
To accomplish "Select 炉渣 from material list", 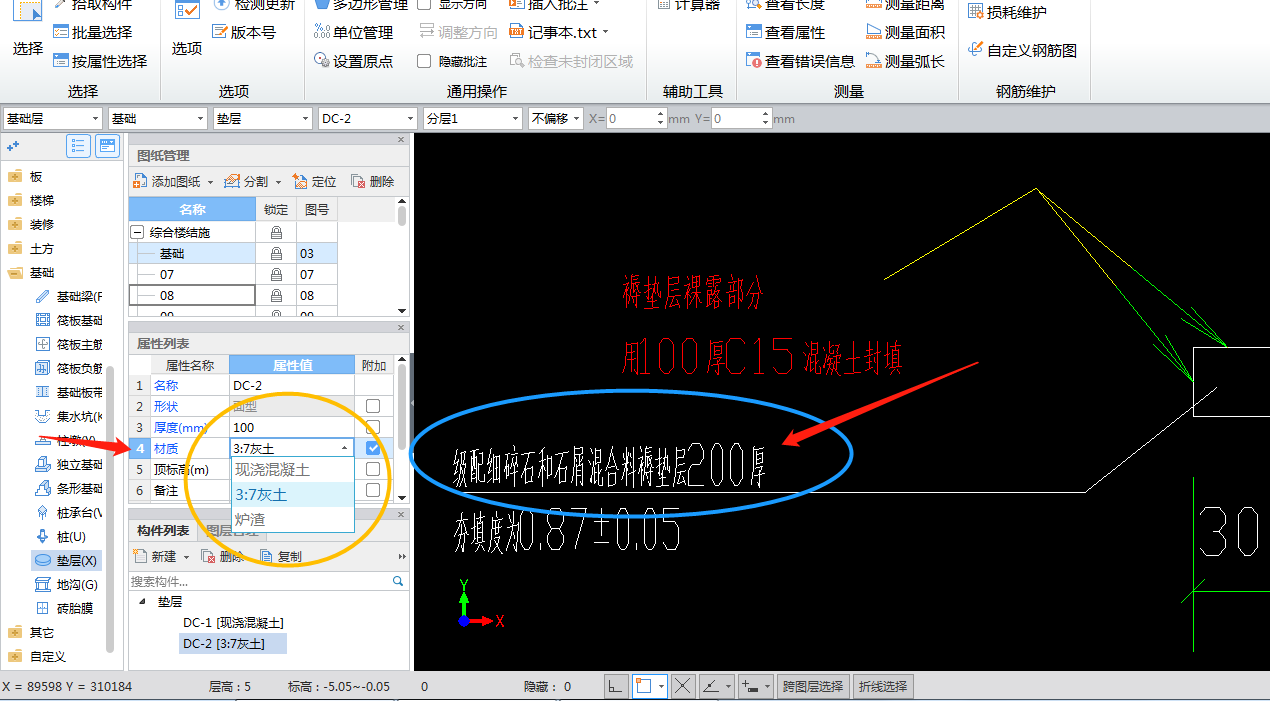I will pos(292,519).
